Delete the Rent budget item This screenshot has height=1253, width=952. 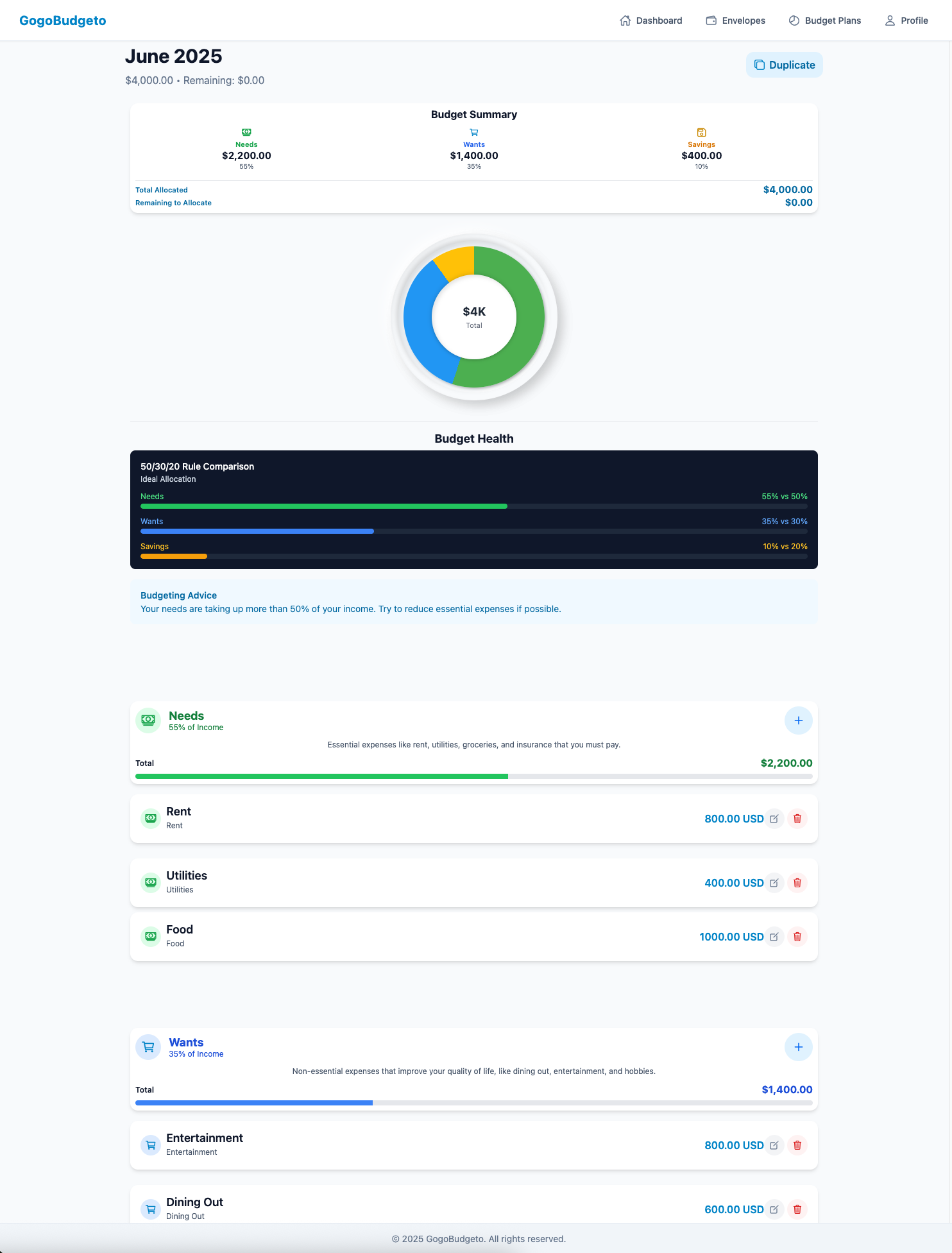797,819
